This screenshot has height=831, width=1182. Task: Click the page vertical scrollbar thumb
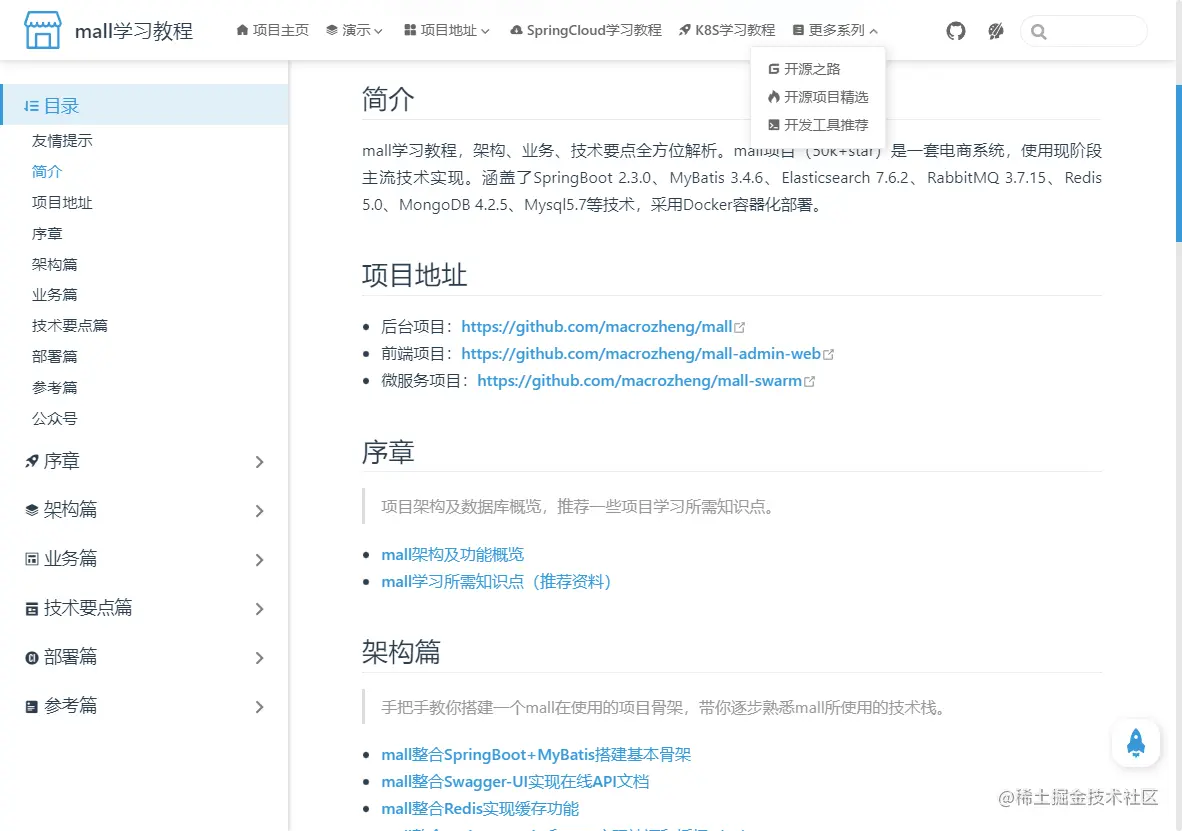pos(1178,163)
